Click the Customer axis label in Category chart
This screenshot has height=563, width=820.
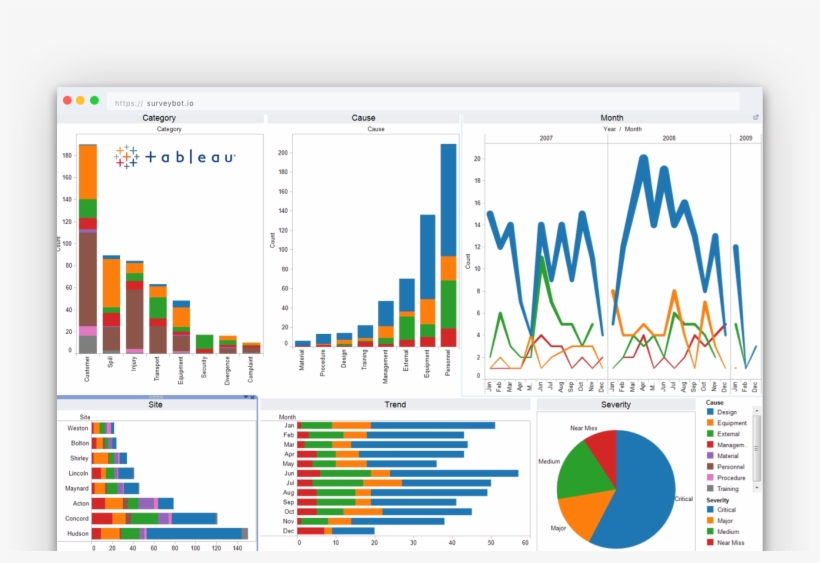point(87,369)
